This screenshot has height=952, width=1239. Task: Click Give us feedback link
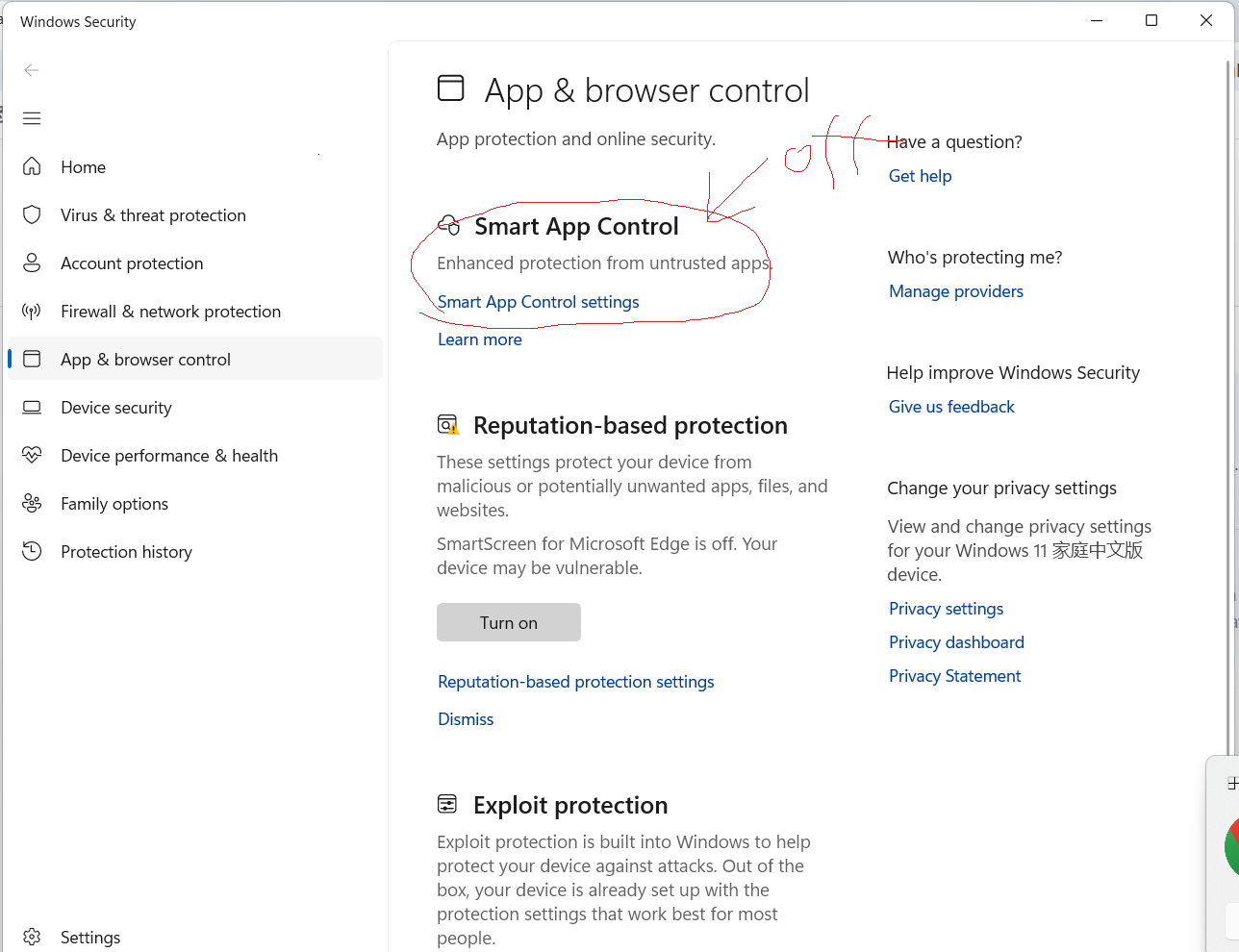pos(951,407)
